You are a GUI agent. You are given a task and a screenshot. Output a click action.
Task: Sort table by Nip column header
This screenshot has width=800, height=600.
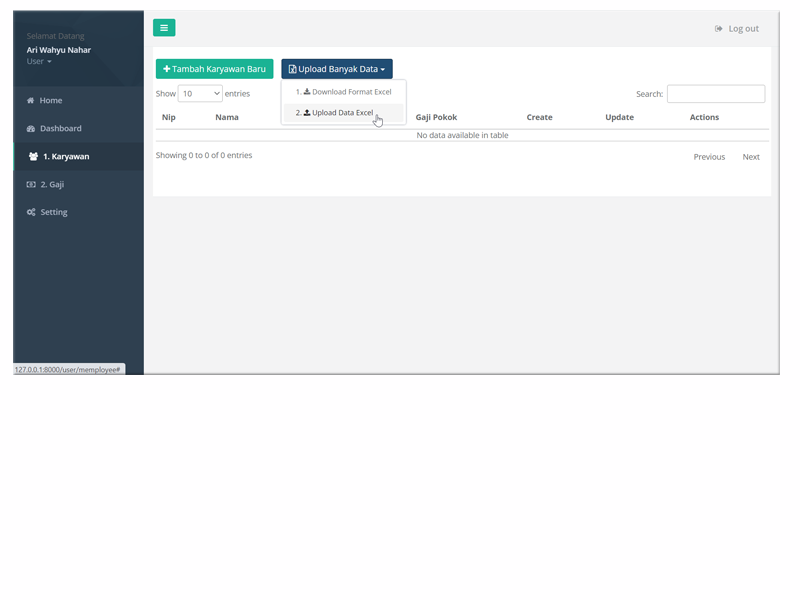click(169, 117)
